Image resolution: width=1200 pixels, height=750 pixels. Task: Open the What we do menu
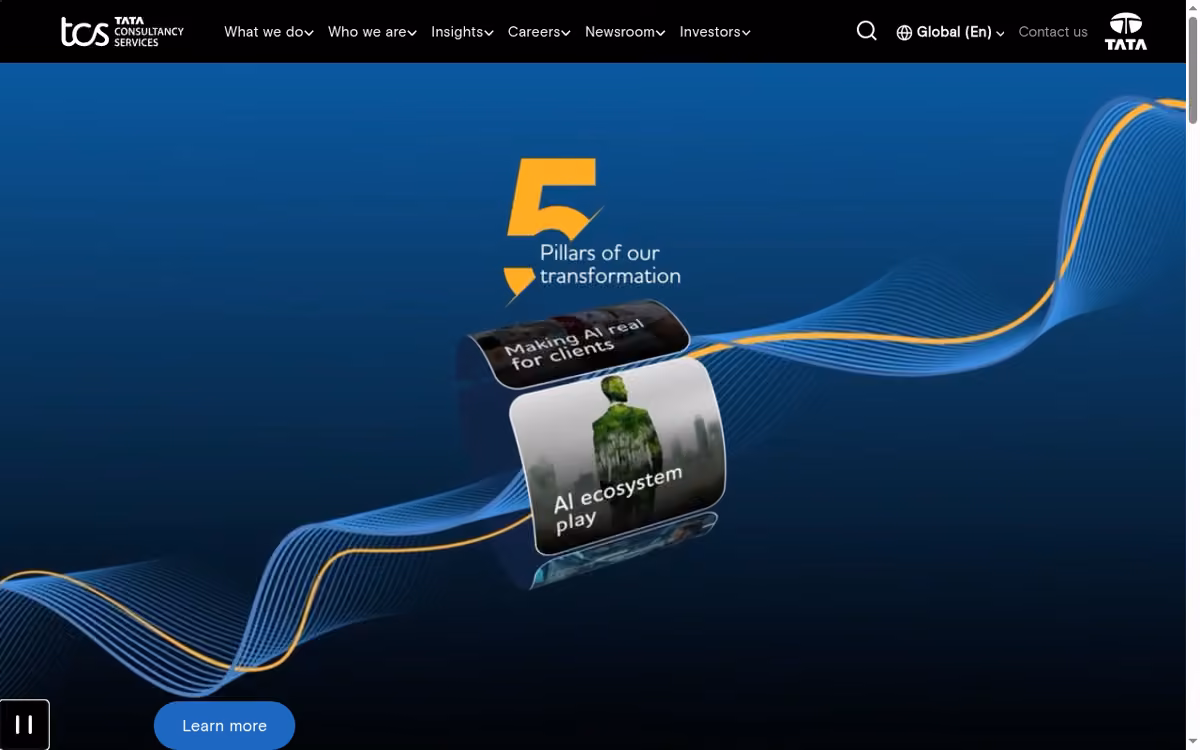[x=269, y=32]
